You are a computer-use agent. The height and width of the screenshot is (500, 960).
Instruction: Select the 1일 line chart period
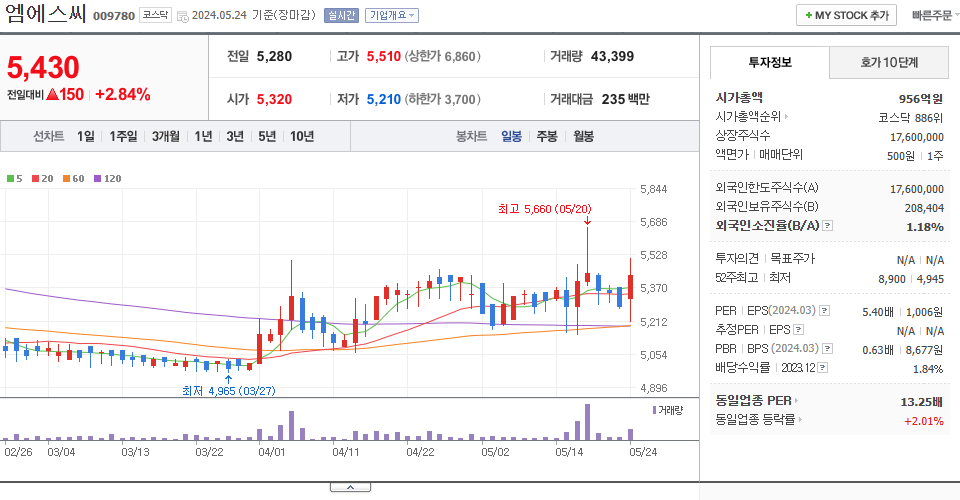click(86, 136)
